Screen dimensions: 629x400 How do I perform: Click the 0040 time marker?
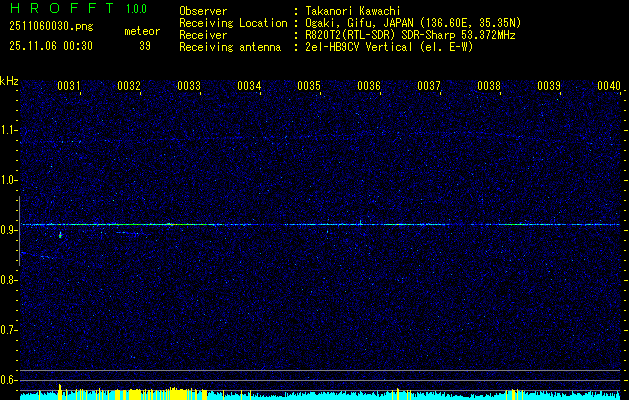(x=609, y=86)
